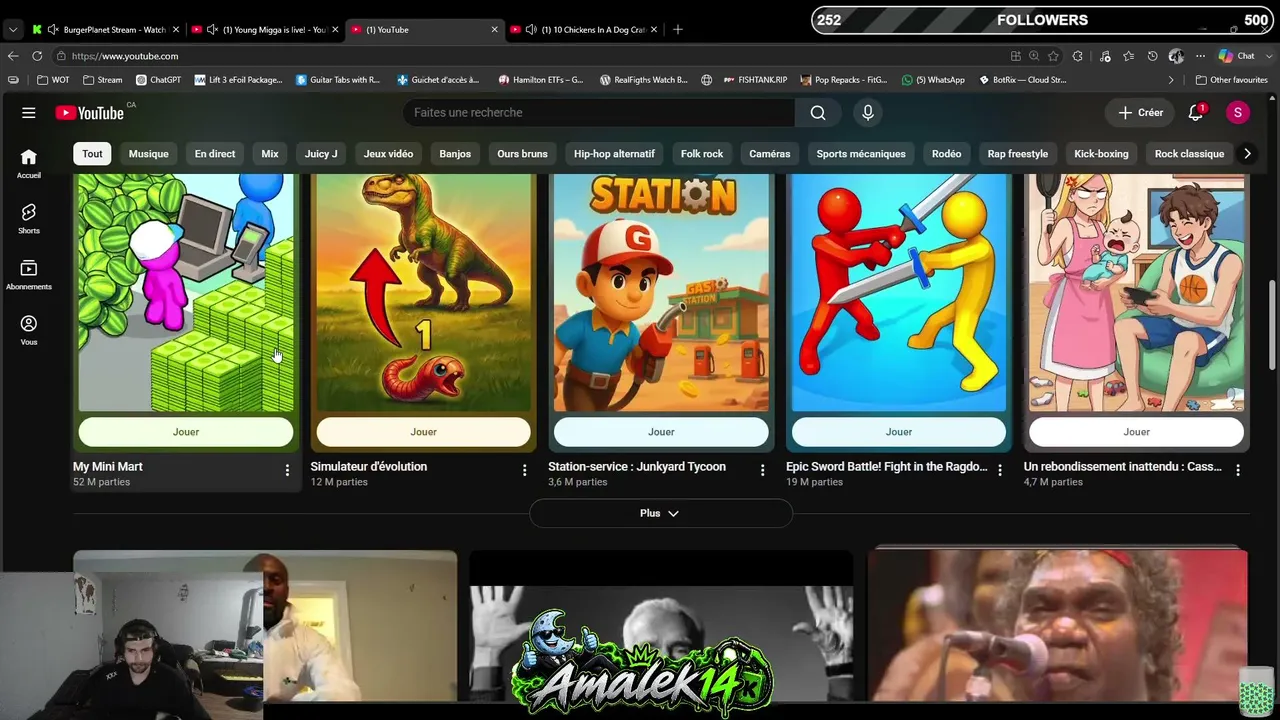Open the (5) WhatsApp bookmark
Image resolution: width=1280 pixels, height=720 pixels.
point(933,80)
